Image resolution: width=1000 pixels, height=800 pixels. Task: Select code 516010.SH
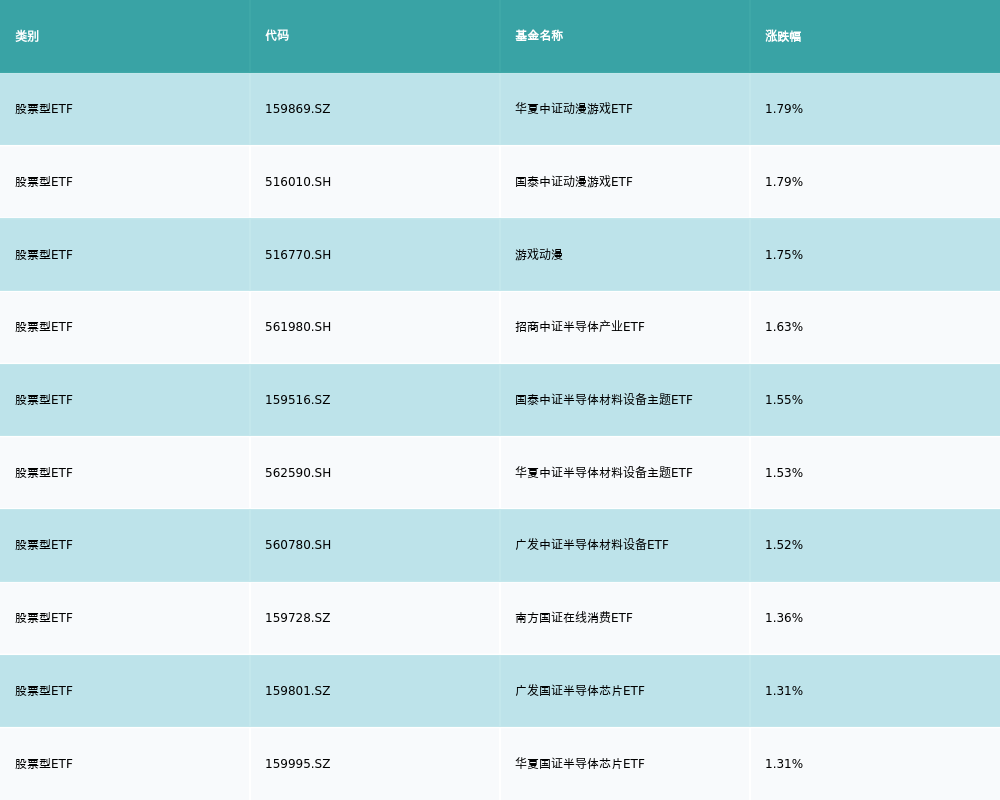click(x=298, y=182)
